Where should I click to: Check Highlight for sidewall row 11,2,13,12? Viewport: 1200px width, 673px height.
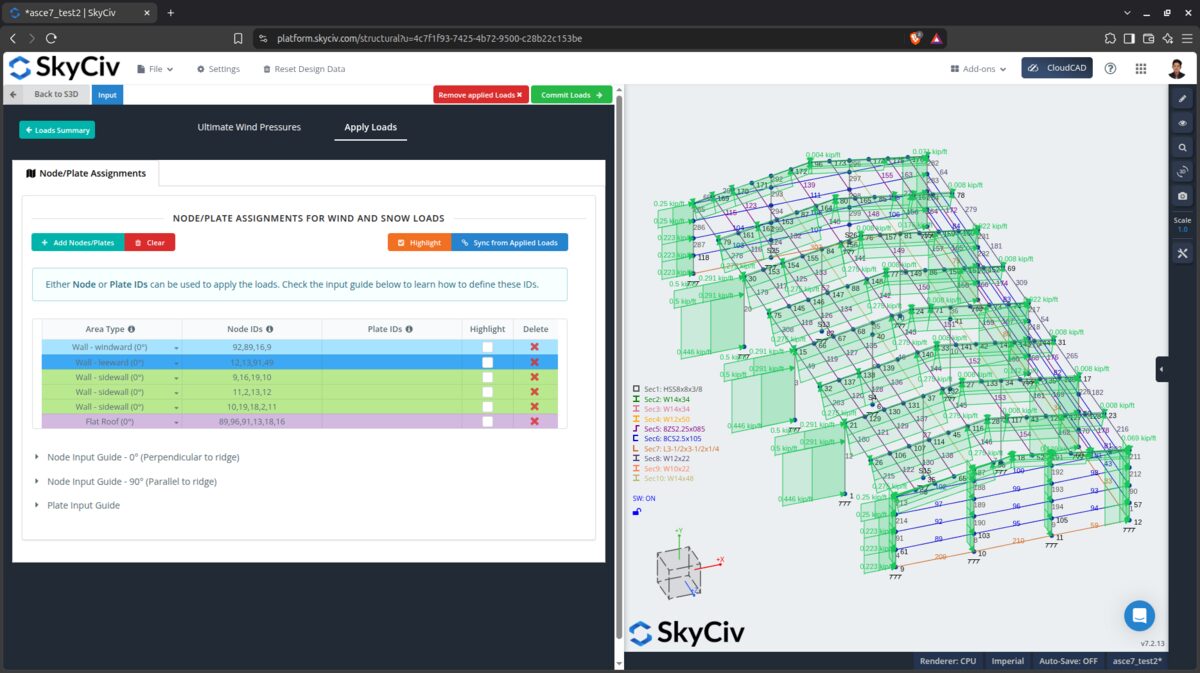[x=487, y=392]
